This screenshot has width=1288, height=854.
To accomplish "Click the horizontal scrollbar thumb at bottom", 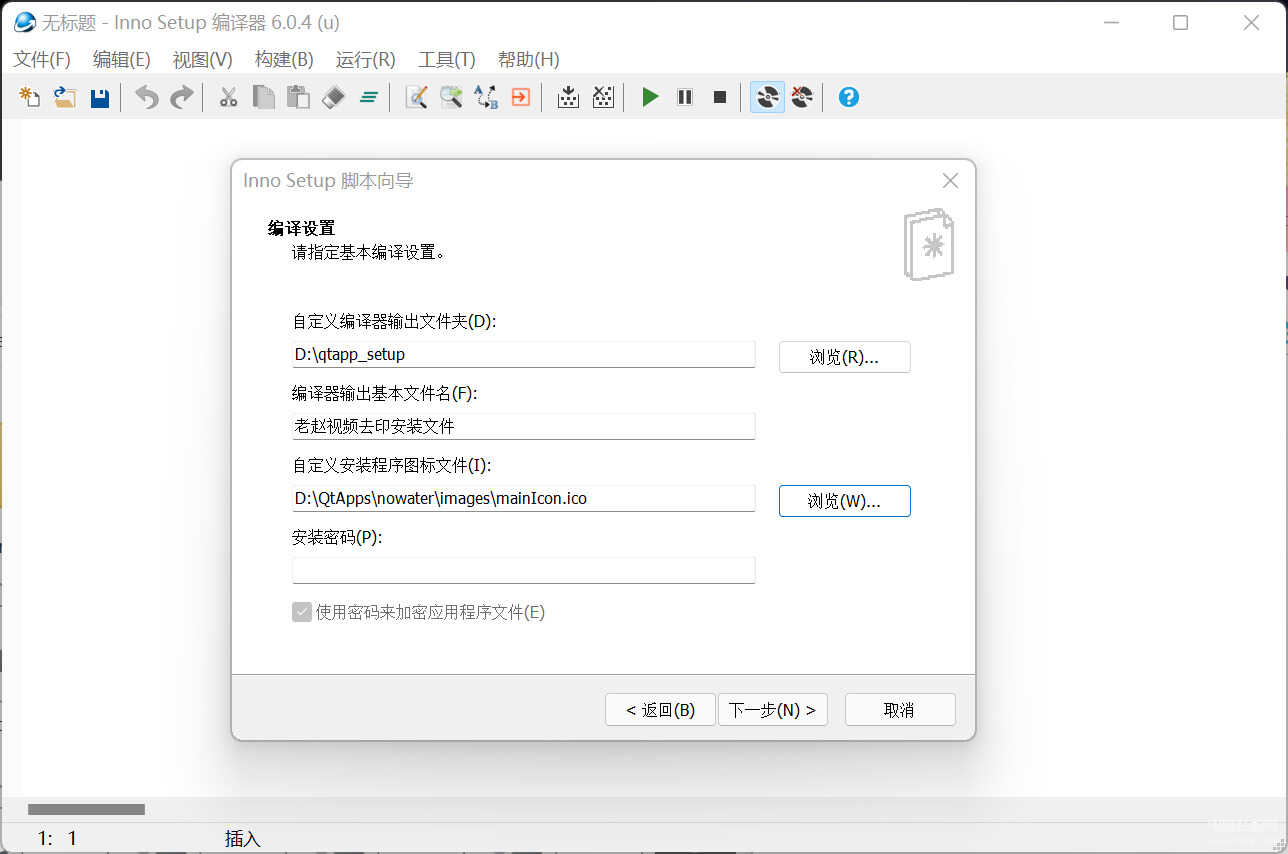I will (86, 809).
